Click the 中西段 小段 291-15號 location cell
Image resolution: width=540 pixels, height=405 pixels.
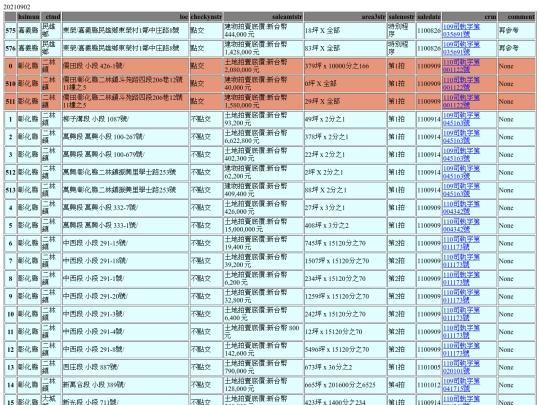[125, 243]
